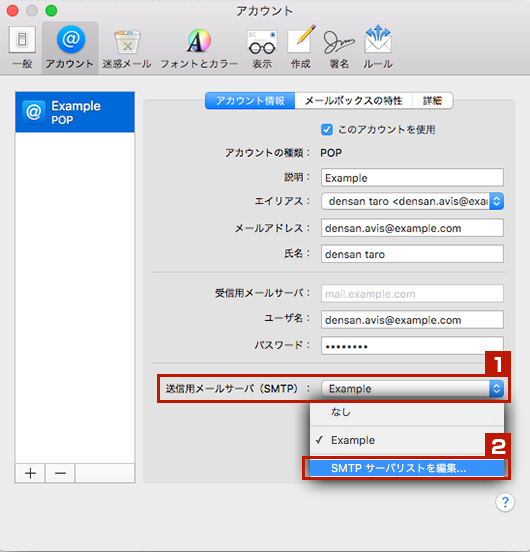The height and width of the screenshot is (552, 530).
Task: Open the 迷惑メール junk mail preferences
Action: [x=127, y=49]
